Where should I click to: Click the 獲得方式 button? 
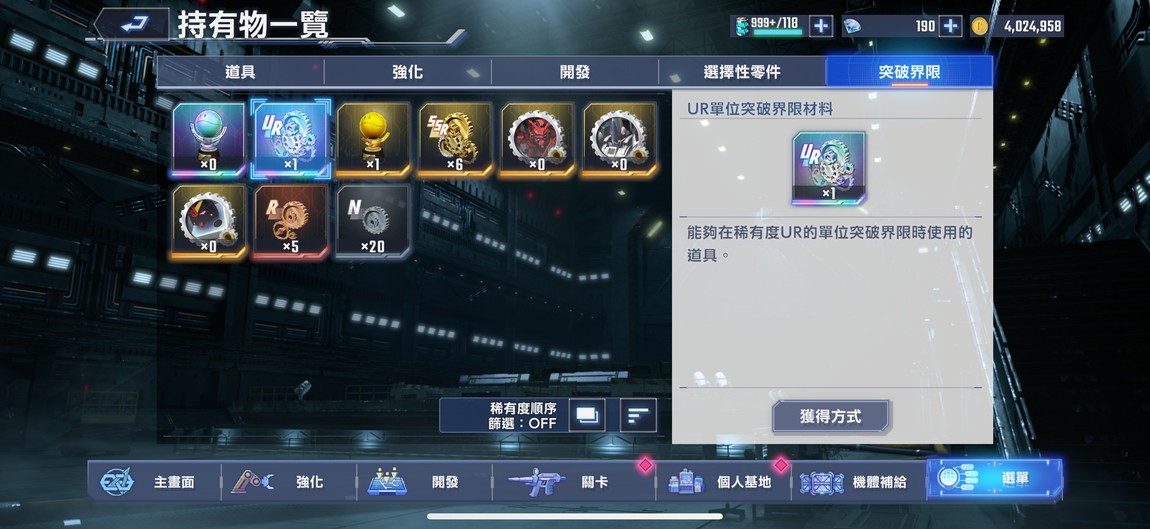click(x=830, y=417)
